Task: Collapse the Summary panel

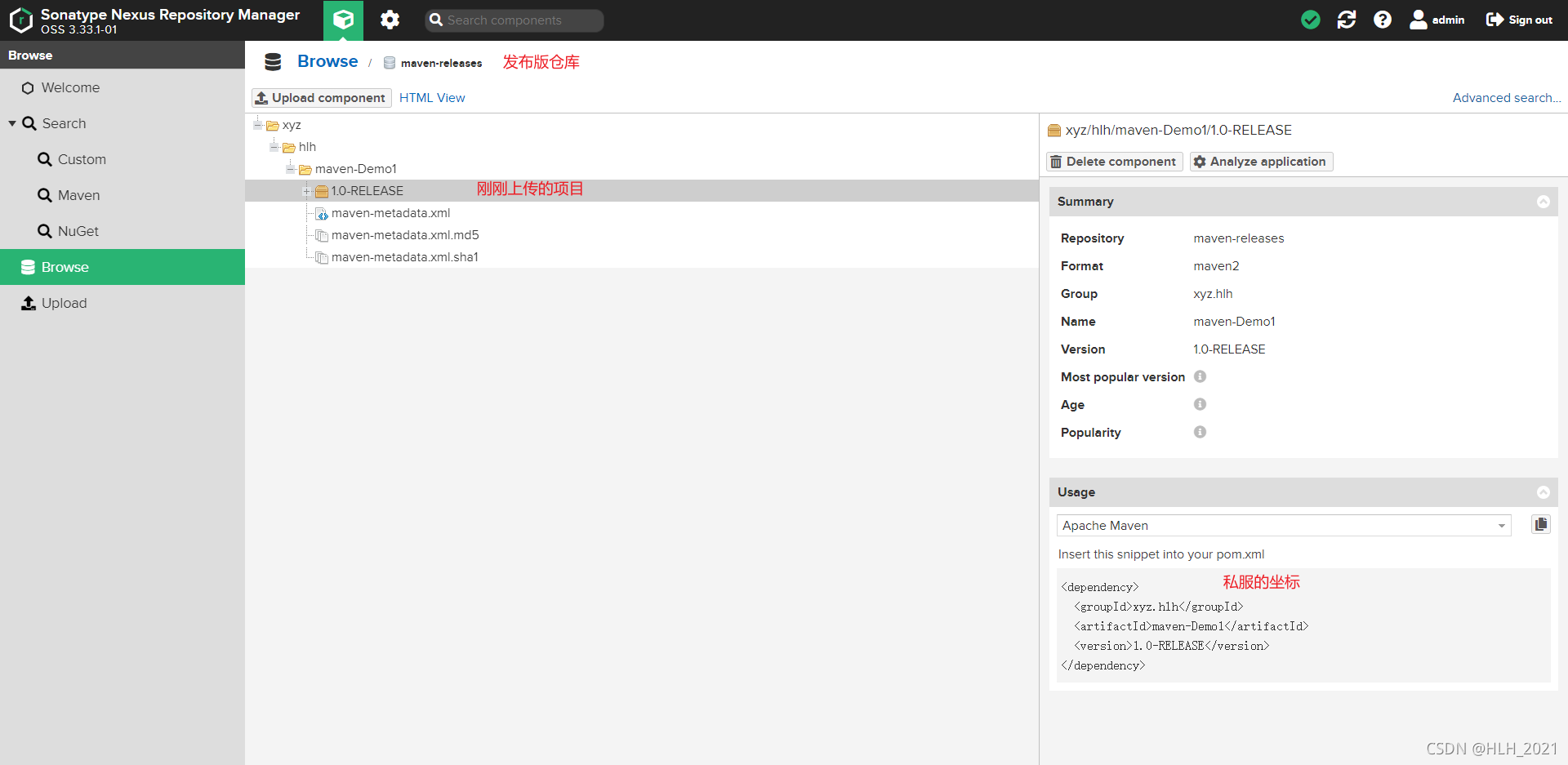Action: [1543, 202]
